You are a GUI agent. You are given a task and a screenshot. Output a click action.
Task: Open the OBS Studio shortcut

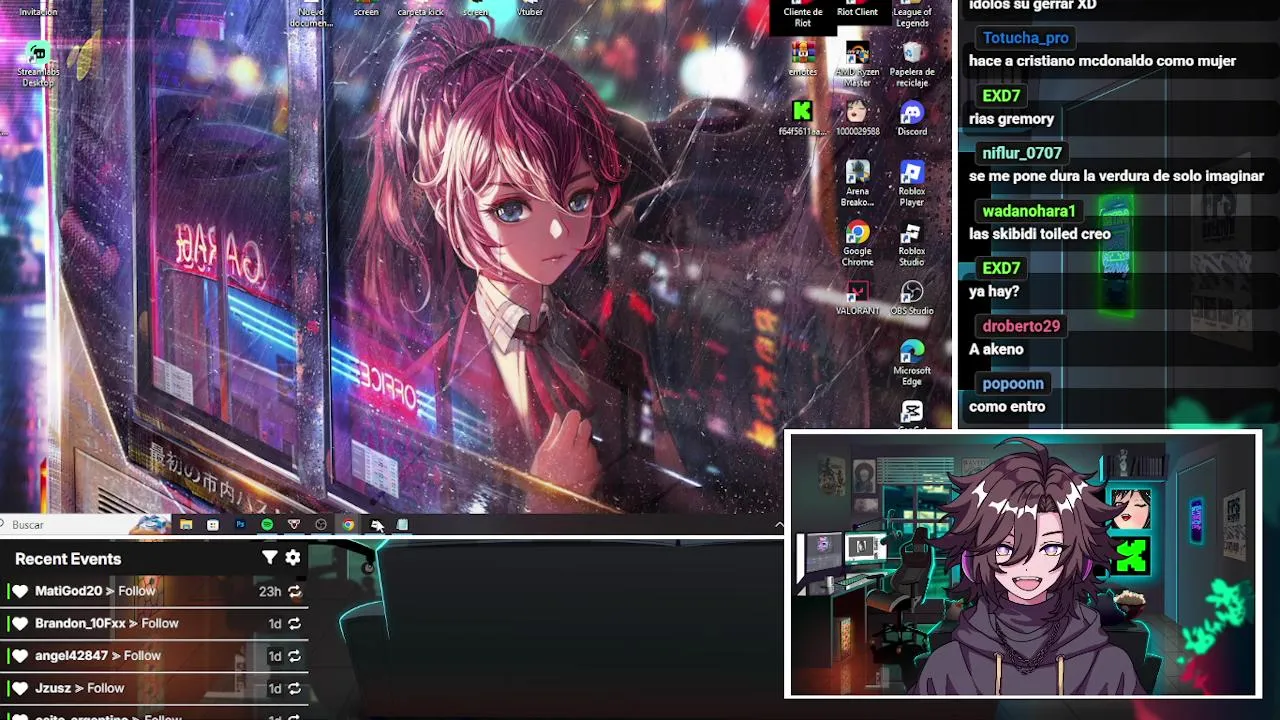[x=911, y=298]
